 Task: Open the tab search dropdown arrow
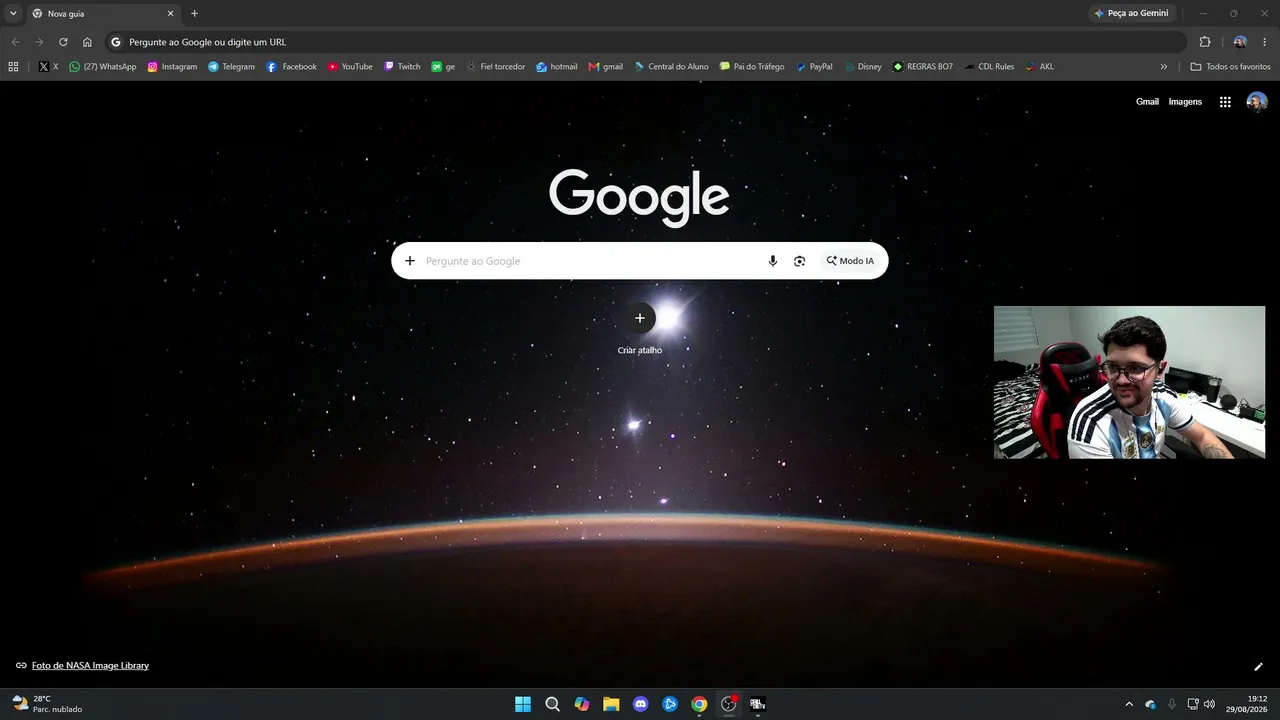point(13,14)
